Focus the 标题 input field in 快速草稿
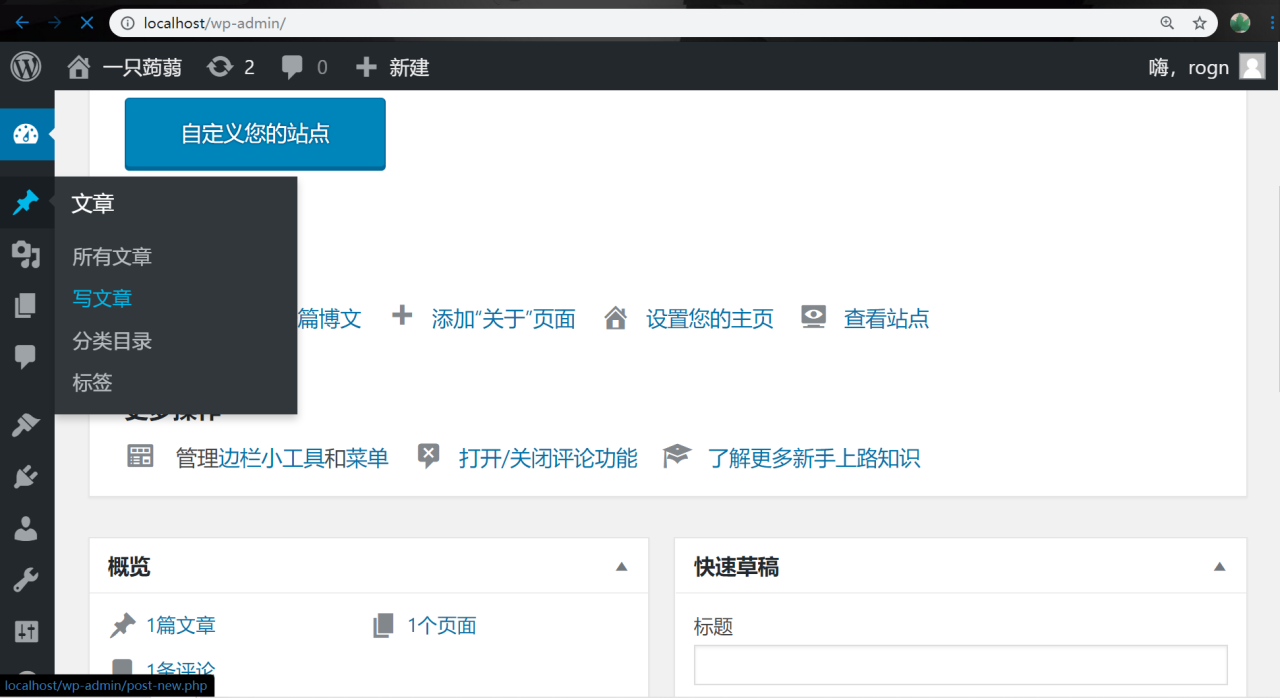Screen dimensions: 1280x698 tap(960, 665)
